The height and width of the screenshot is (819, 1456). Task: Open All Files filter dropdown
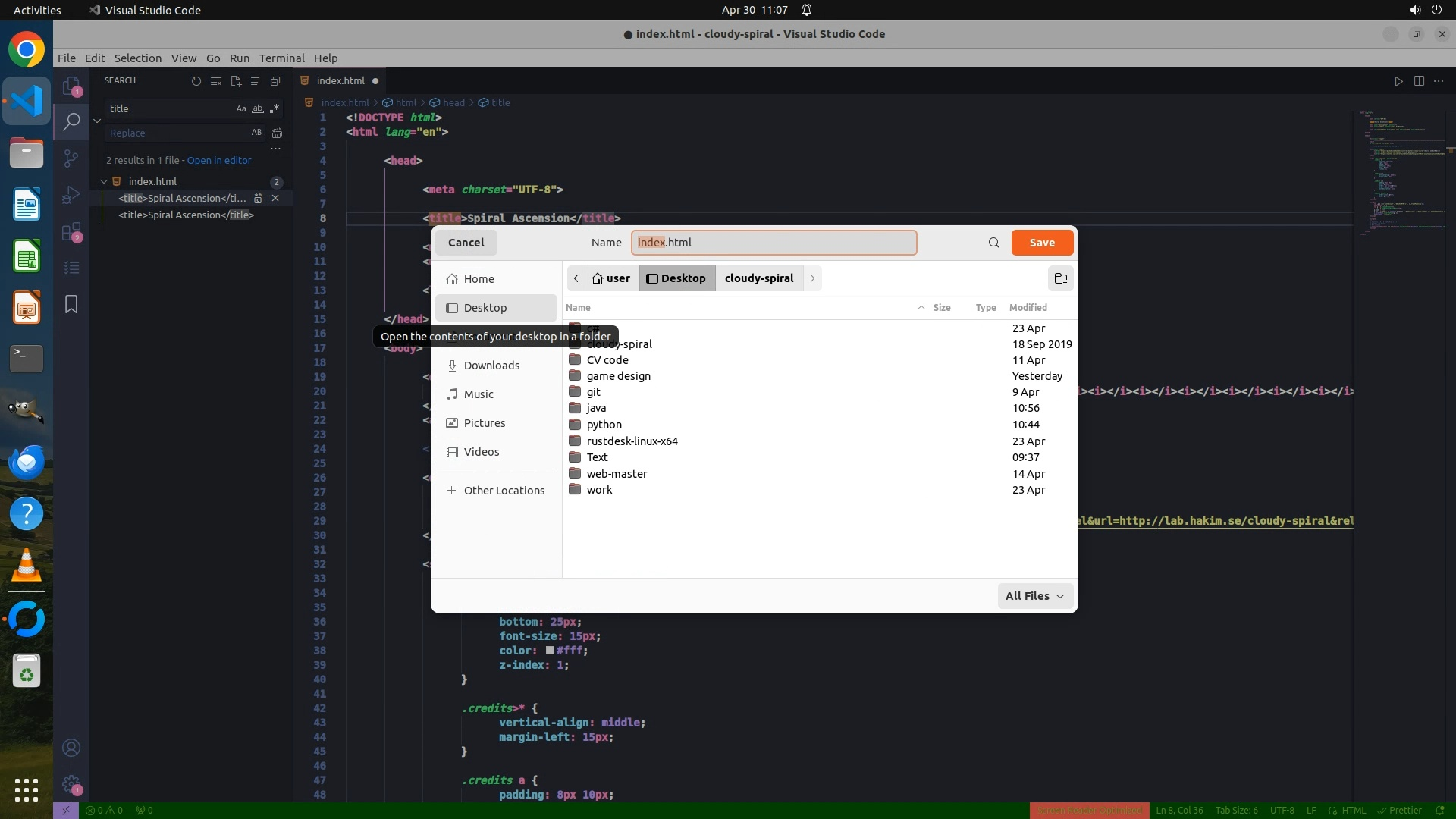(1035, 596)
